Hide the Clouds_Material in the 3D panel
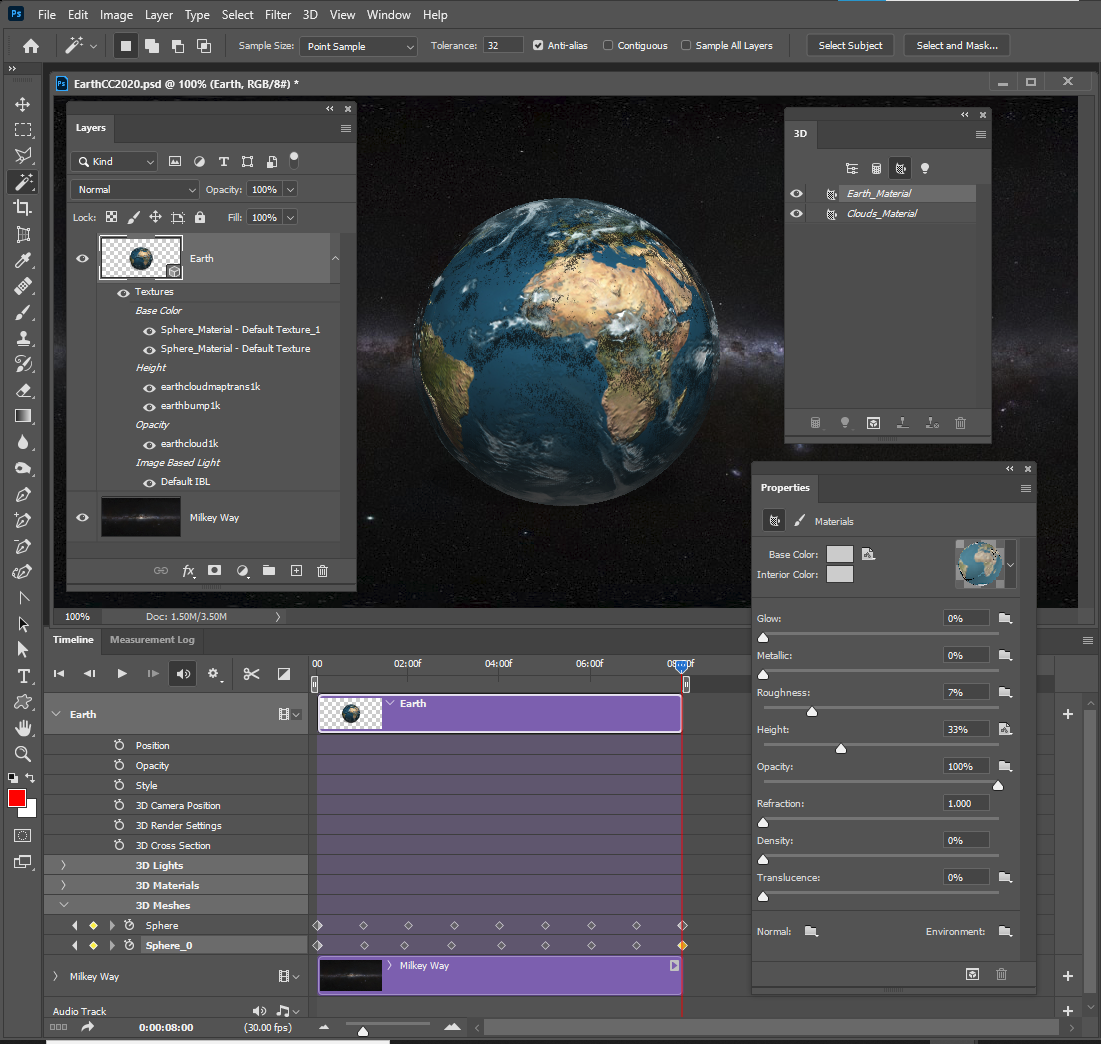The width and height of the screenshot is (1101, 1044). [796, 213]
